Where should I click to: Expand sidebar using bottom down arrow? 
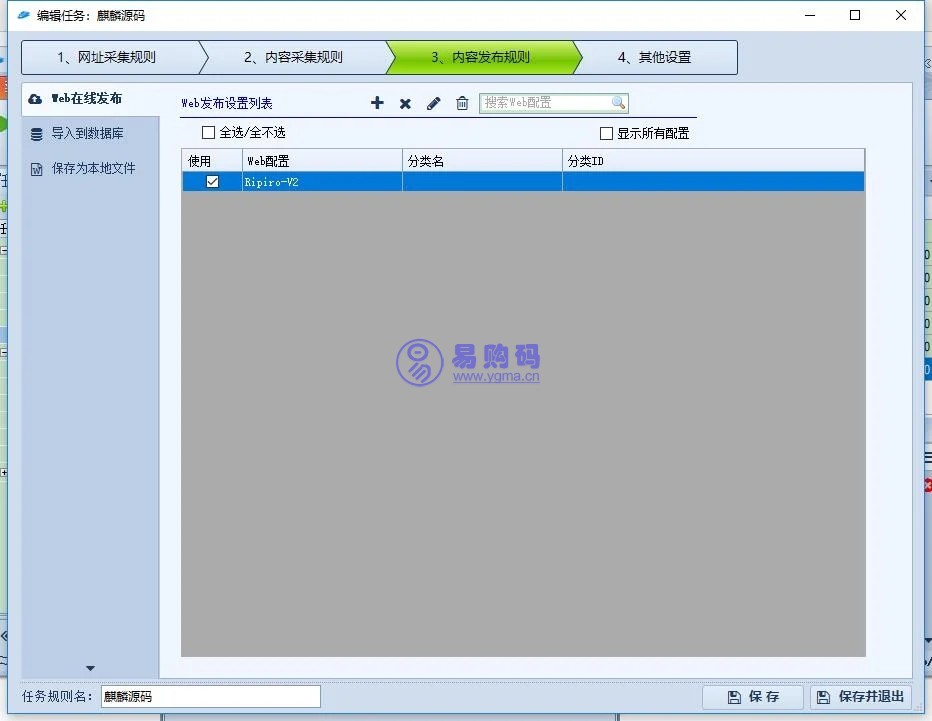pyautogui.click(x=90, y=668)
